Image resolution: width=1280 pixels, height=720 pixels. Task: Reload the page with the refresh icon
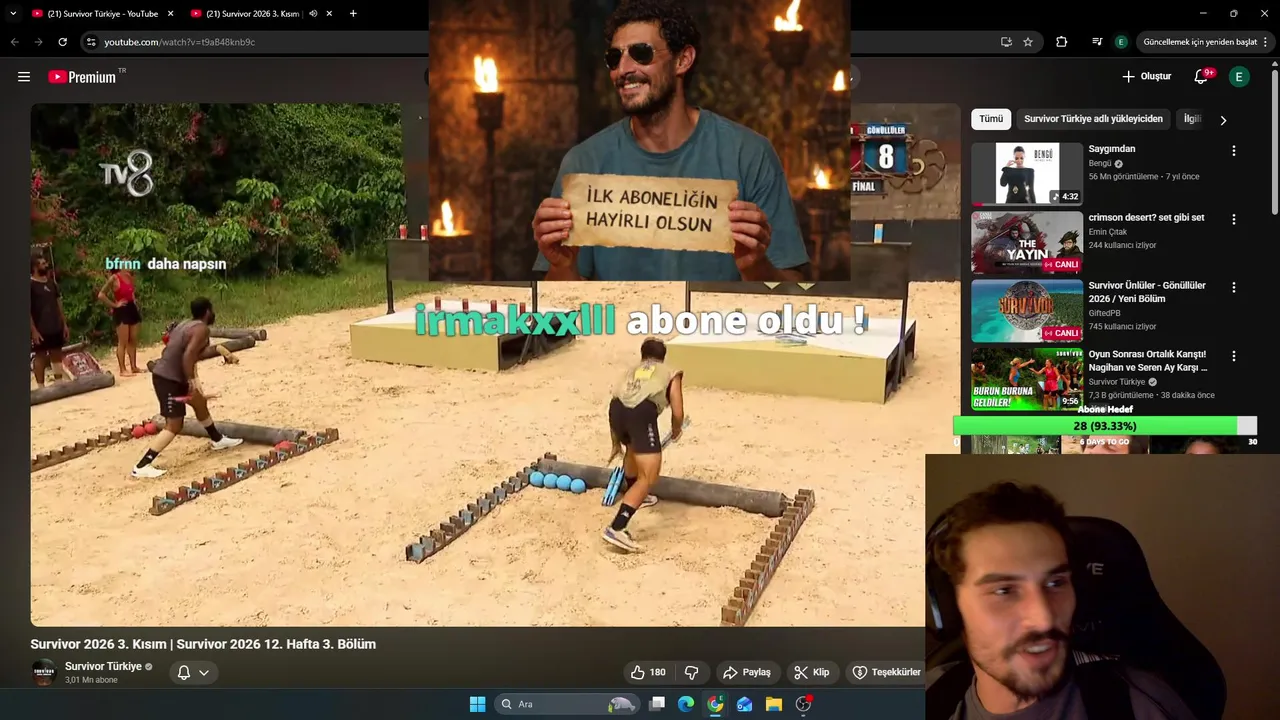62,42
